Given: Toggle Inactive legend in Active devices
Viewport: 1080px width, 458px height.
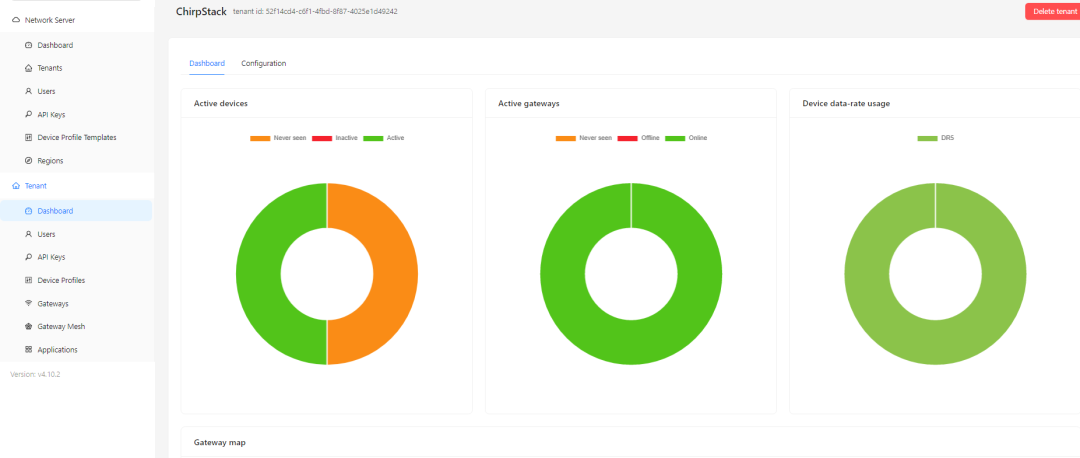Looking at the screenshot, I should pyautogui.click(x=335, y=138).
